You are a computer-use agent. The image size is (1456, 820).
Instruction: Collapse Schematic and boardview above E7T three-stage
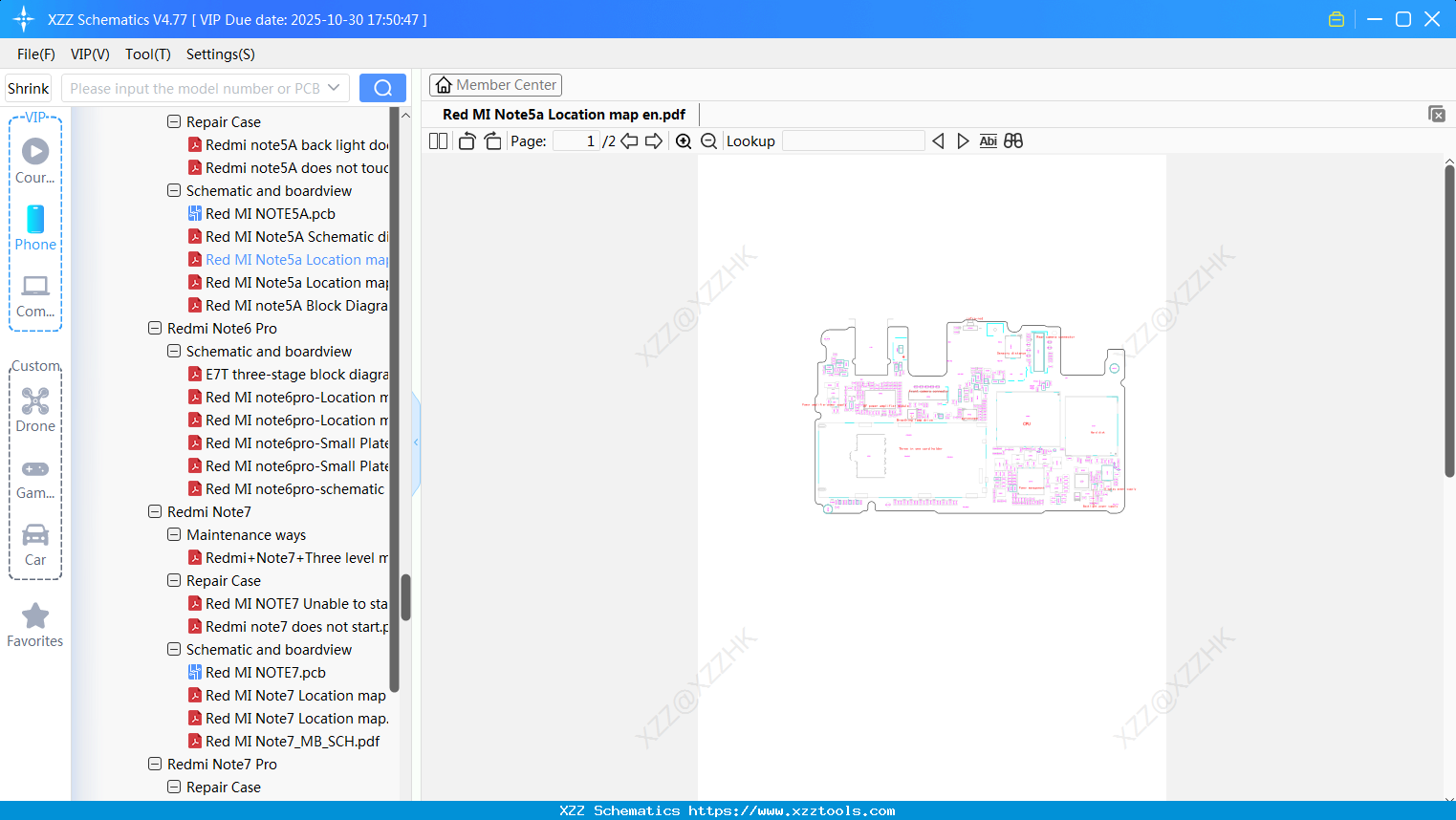coord(174,351)
